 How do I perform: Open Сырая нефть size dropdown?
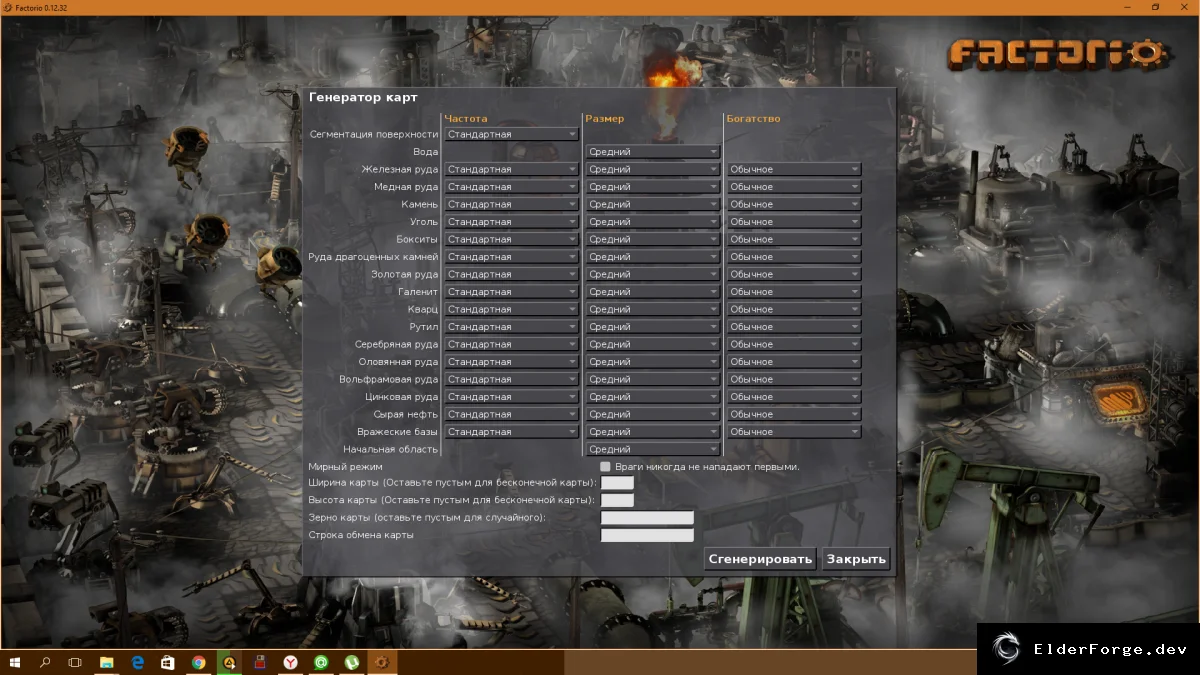(x=653, y=414)
